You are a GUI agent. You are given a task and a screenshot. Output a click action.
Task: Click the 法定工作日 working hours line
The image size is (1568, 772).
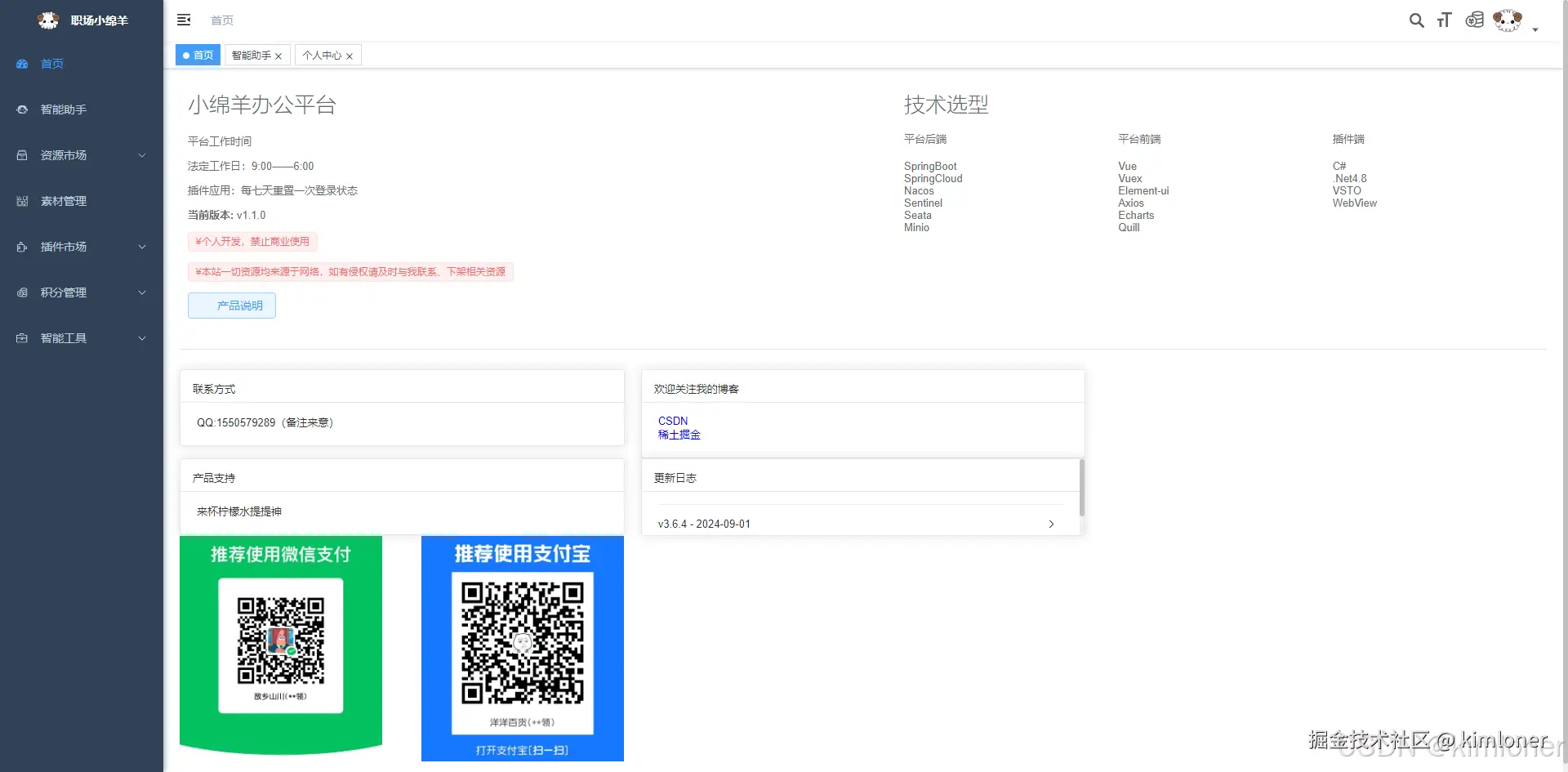(x=251, y=167)
